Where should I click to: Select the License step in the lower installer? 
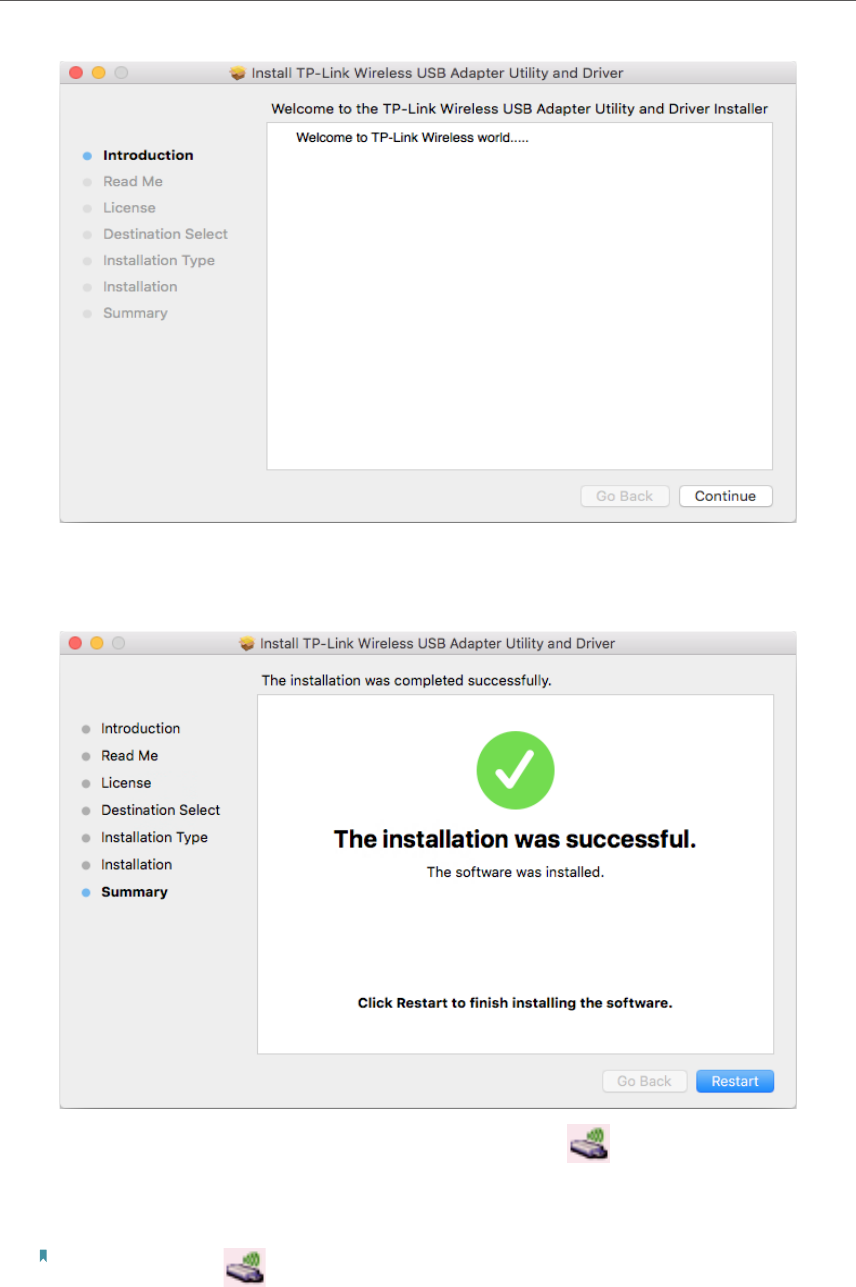click(x=126, y=783)
